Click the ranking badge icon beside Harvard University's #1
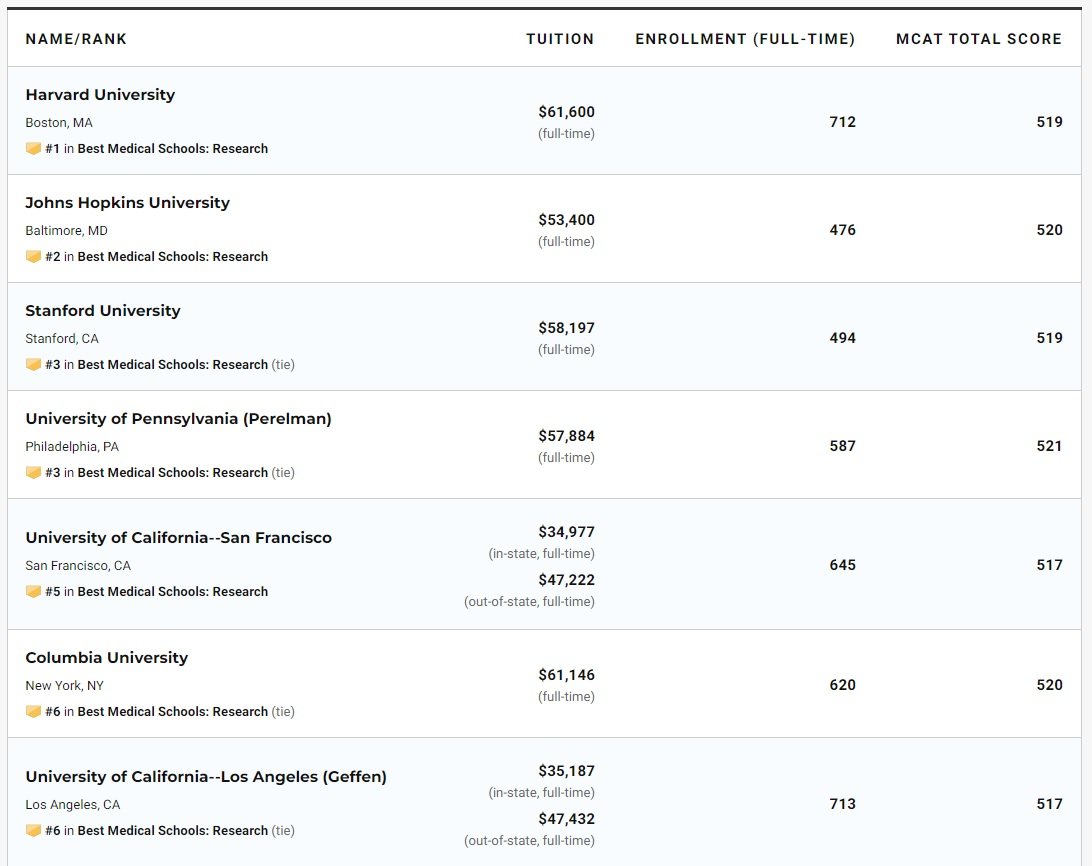The height and width of the screenshot is (866, 1092). tap(33, 148)
